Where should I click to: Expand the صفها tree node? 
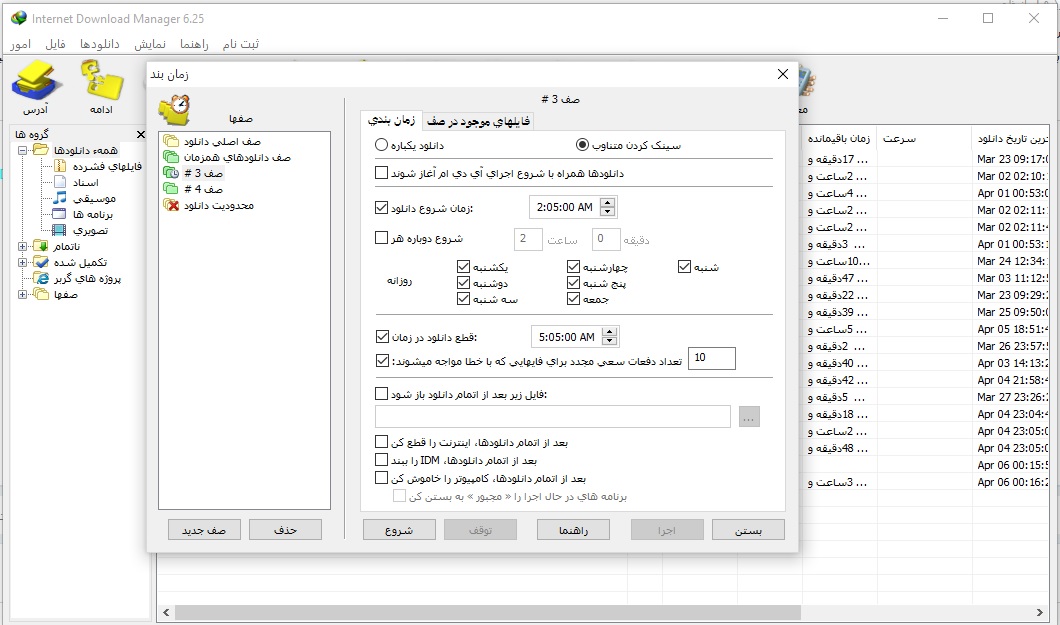(x=23, y=294)
